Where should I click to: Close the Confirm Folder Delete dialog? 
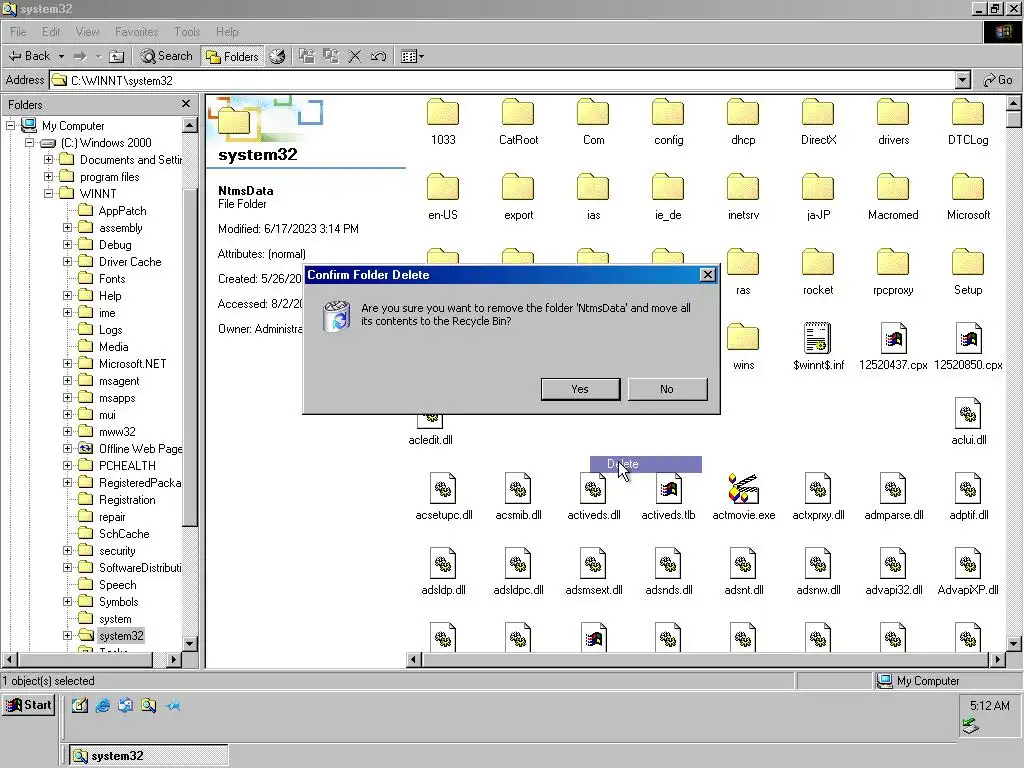click(x=707, y=275)
